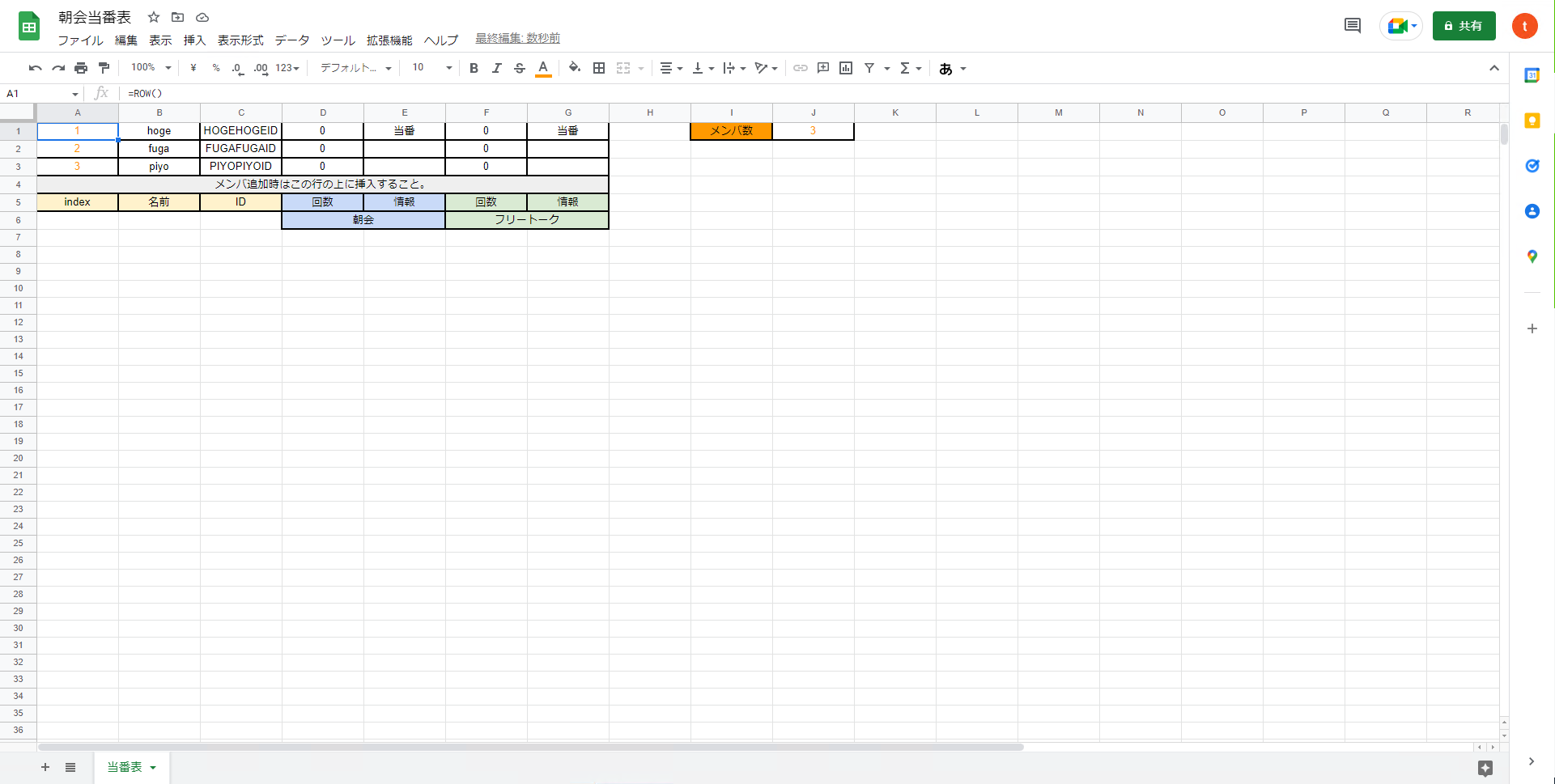Open the 編集 menu

point(126,40)
